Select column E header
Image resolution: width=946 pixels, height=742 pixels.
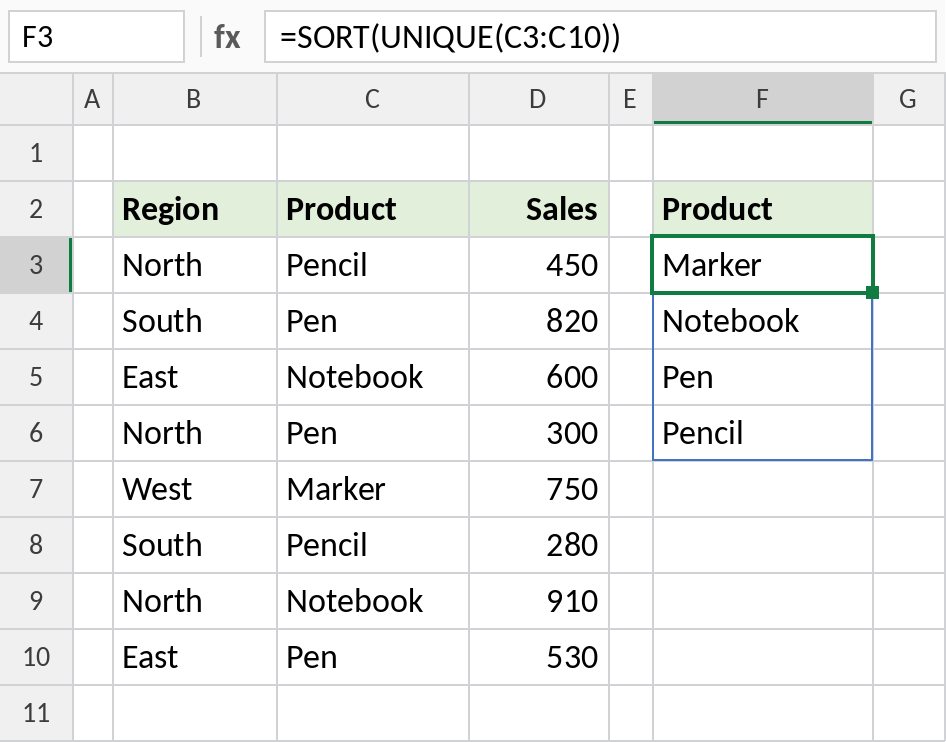click(630, 99)
